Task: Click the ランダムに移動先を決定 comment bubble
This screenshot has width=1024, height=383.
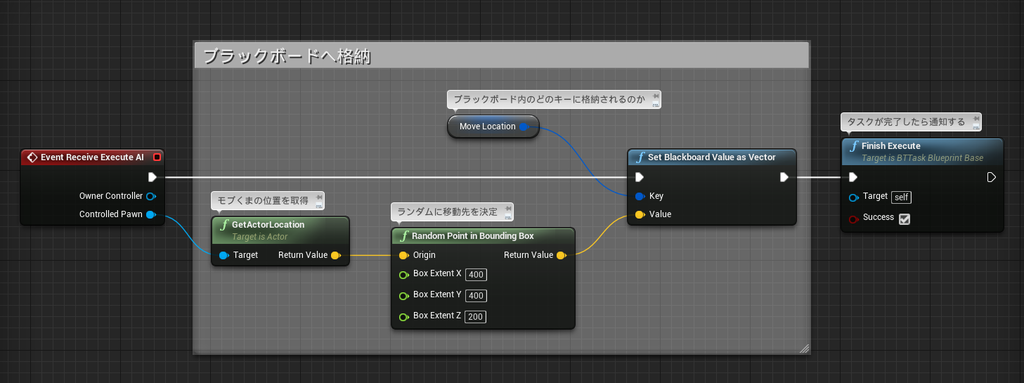Action: 452,212
